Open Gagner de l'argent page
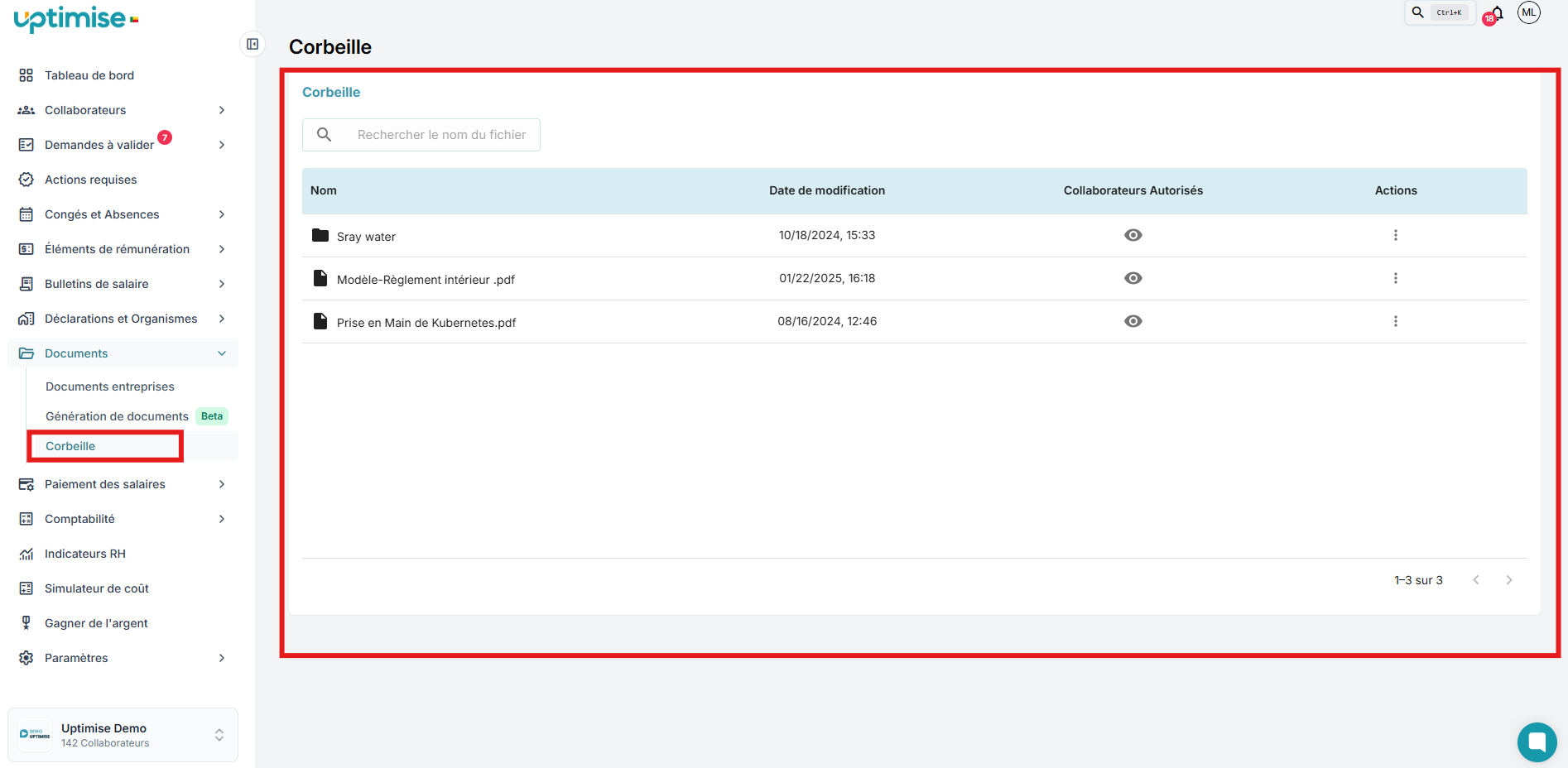Image resolution: width=1568 pixels, height=768 pixels. tap(96, 623)
